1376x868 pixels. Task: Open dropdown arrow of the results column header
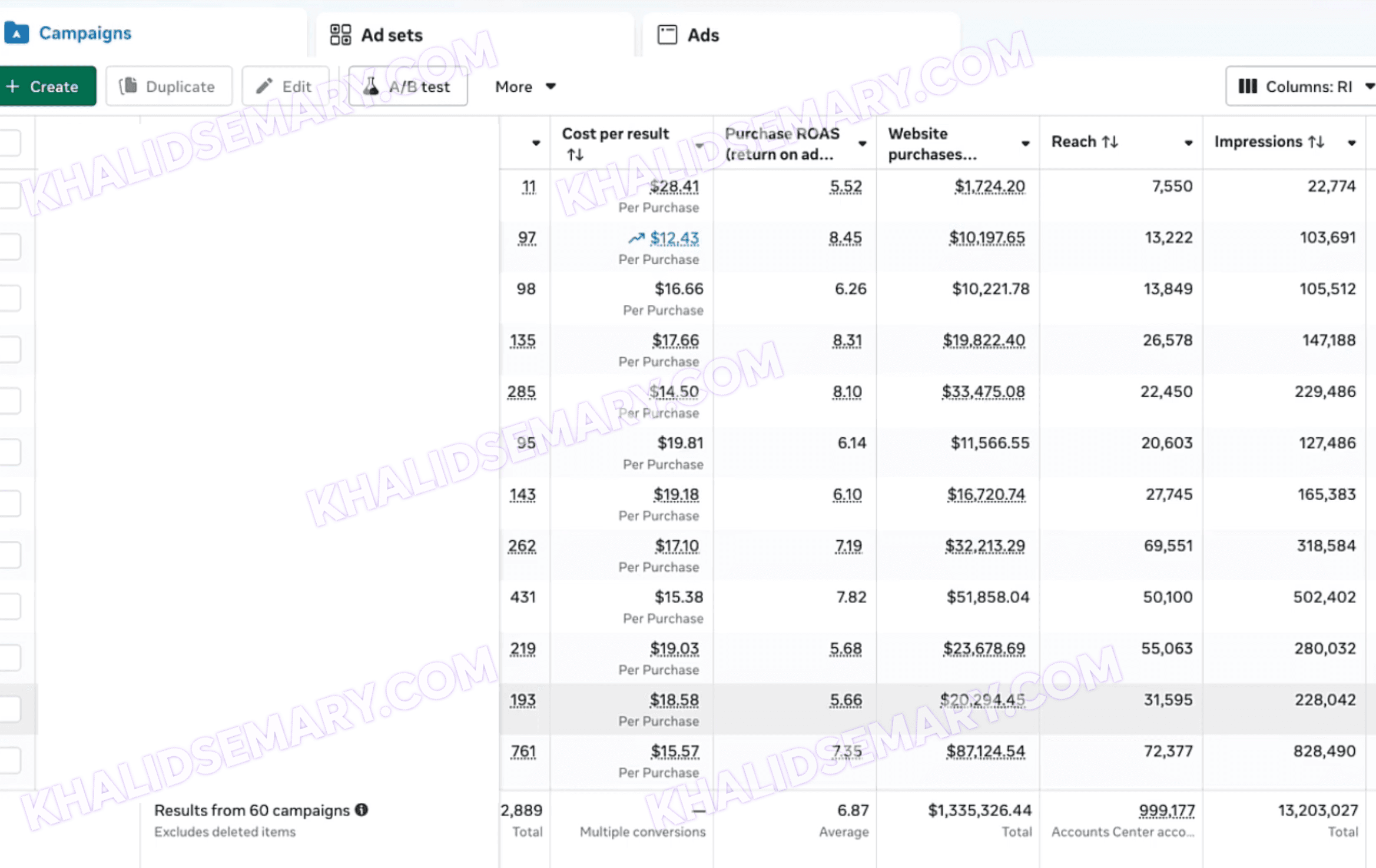[536, 143]
